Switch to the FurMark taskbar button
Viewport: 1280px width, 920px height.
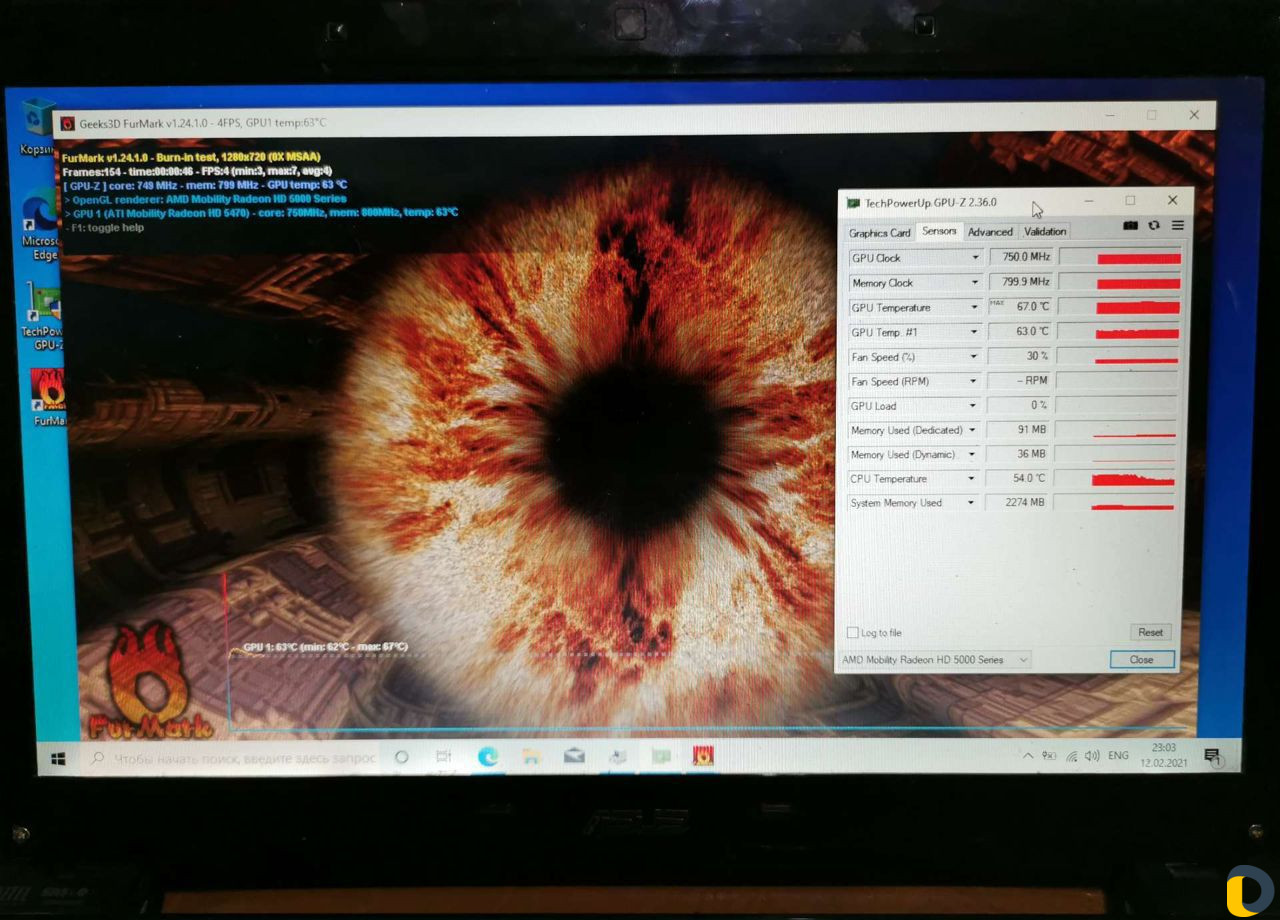[x=703, y=756]
